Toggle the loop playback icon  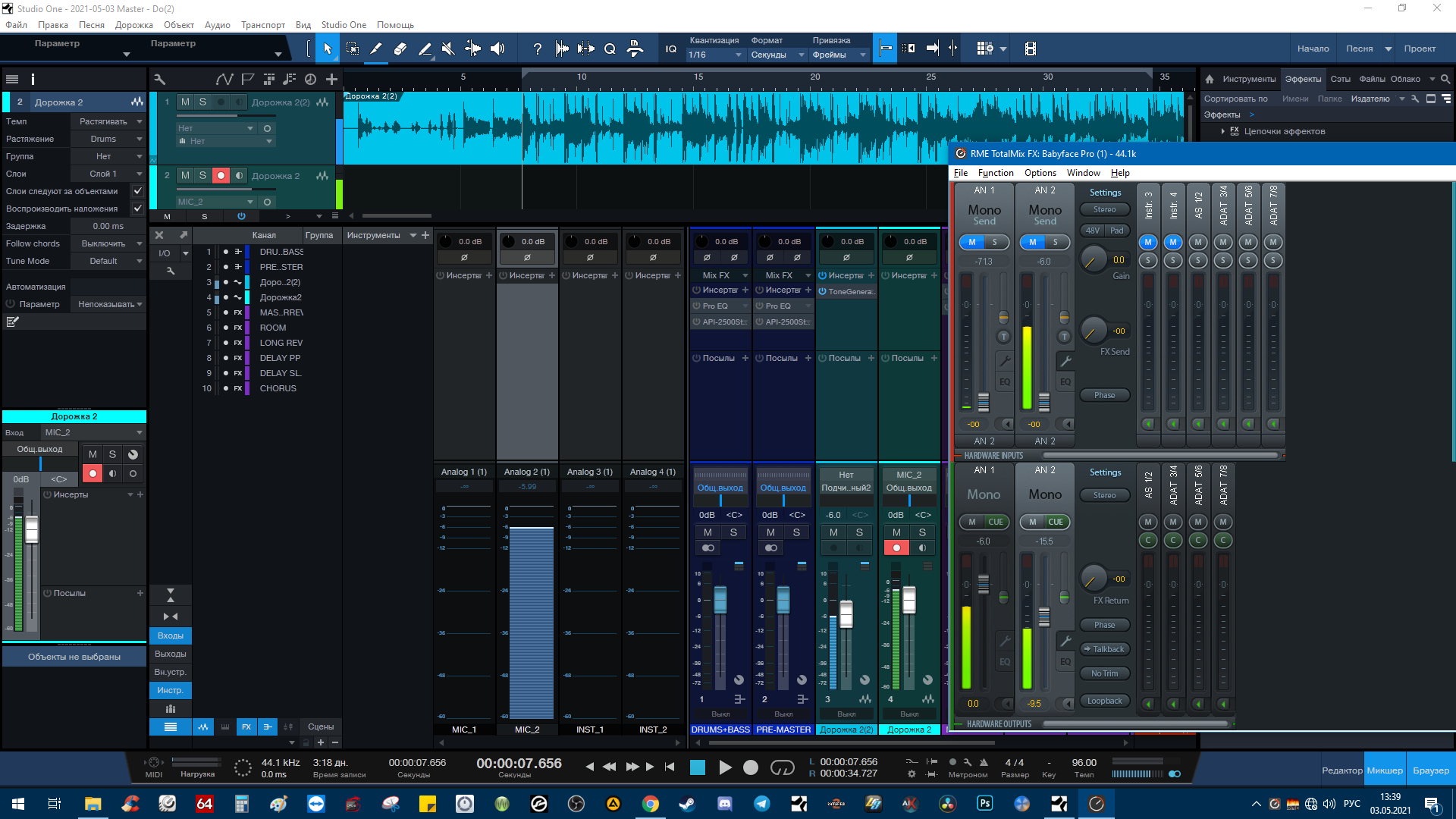(x=781, y=767)
